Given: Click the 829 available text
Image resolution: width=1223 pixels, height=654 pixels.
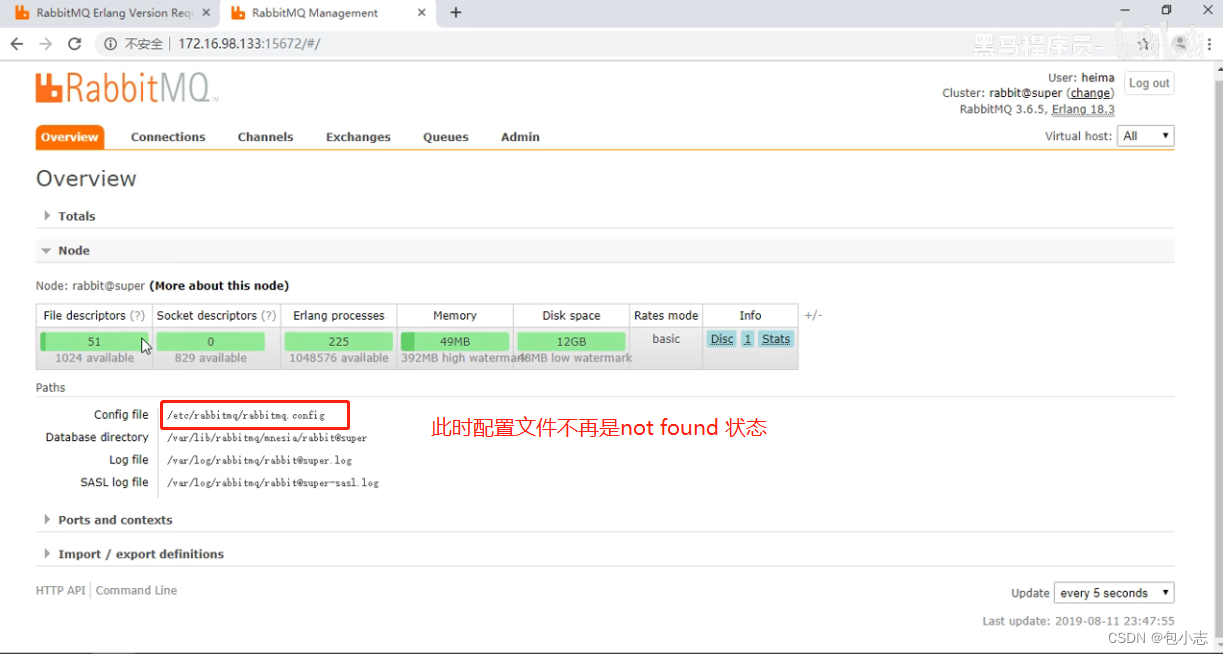Looking at the screenshot, I should pos(210,358).
